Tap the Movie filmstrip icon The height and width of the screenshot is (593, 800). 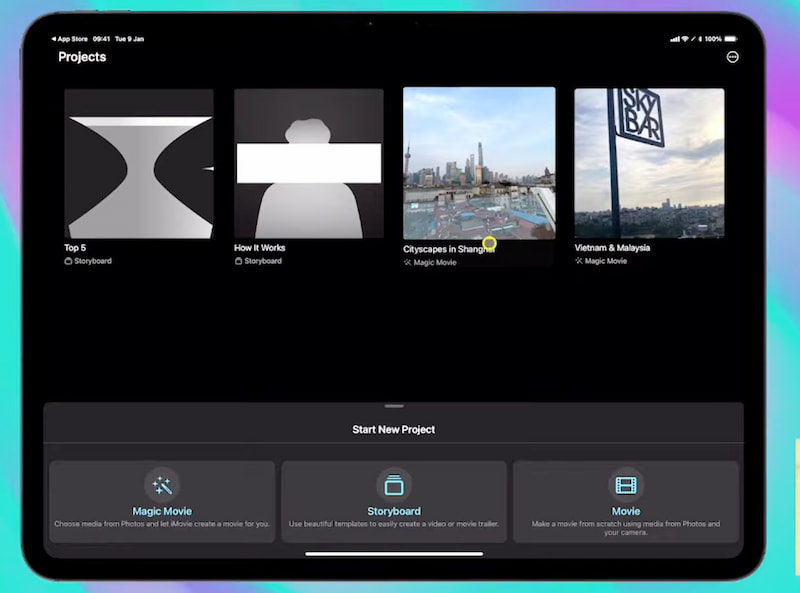click(626, 485)
